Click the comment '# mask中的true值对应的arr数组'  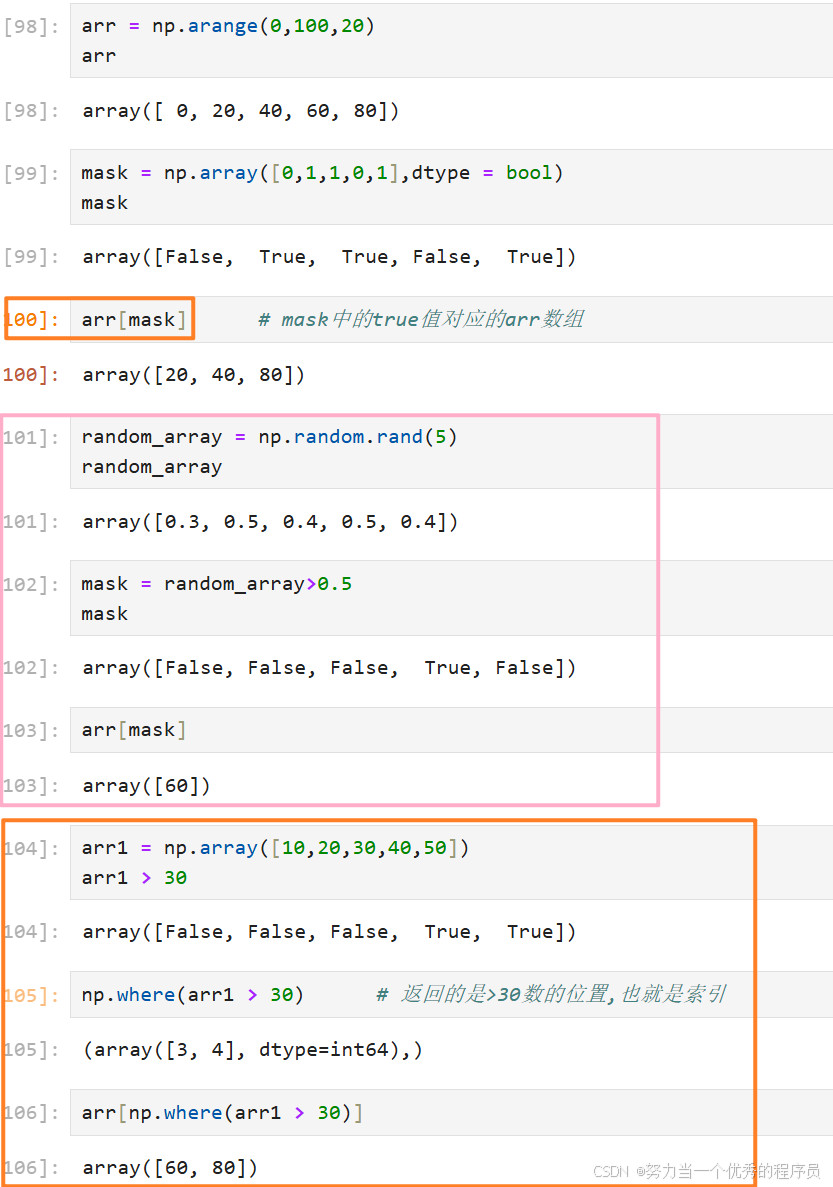[421, 319]
